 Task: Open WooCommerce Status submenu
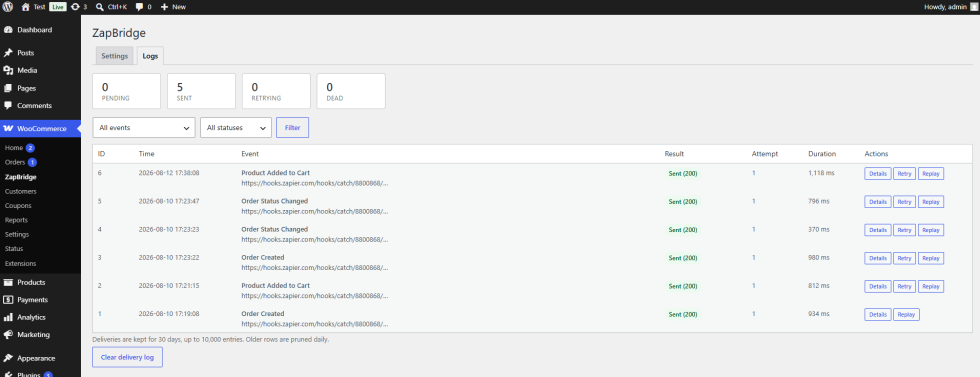(14, 249)
